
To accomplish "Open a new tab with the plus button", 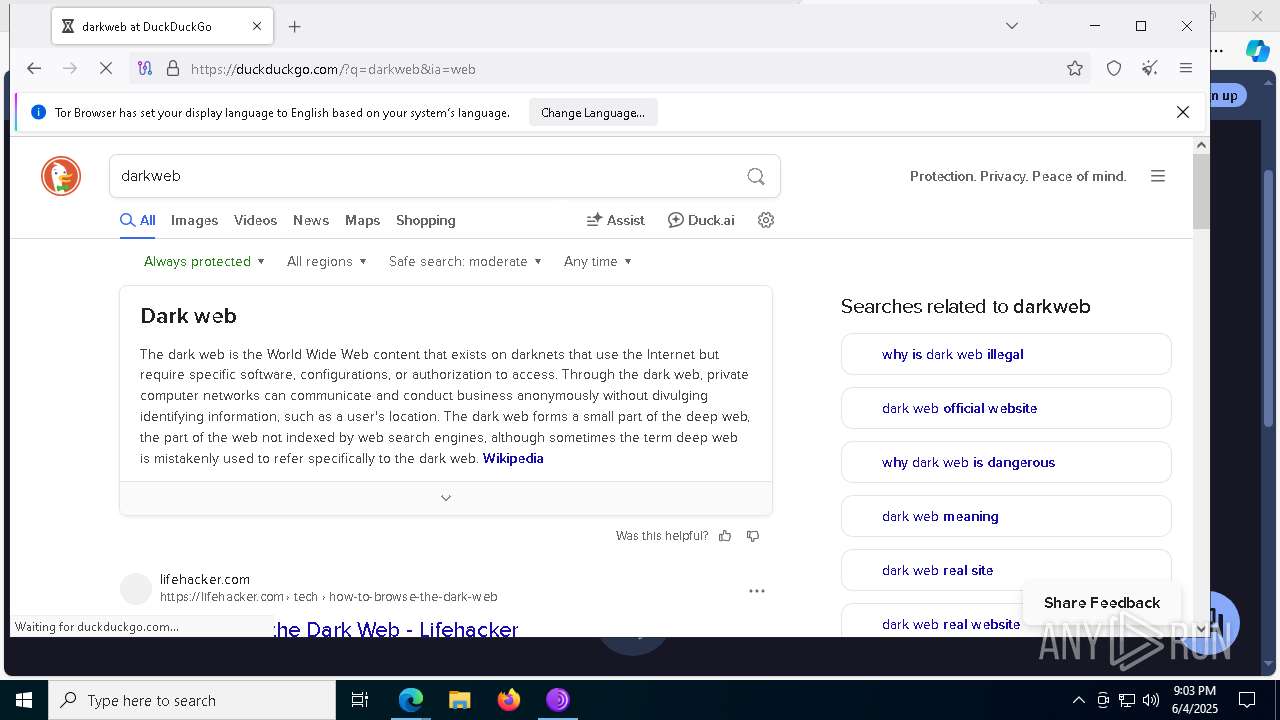I will [294, 27].
